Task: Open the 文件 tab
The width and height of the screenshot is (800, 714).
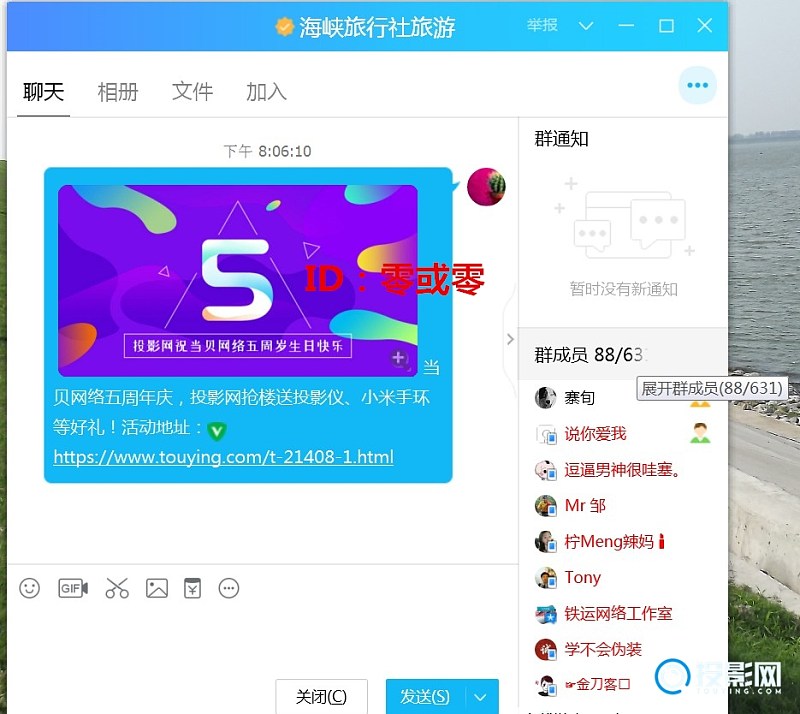Action: [192, 92]
